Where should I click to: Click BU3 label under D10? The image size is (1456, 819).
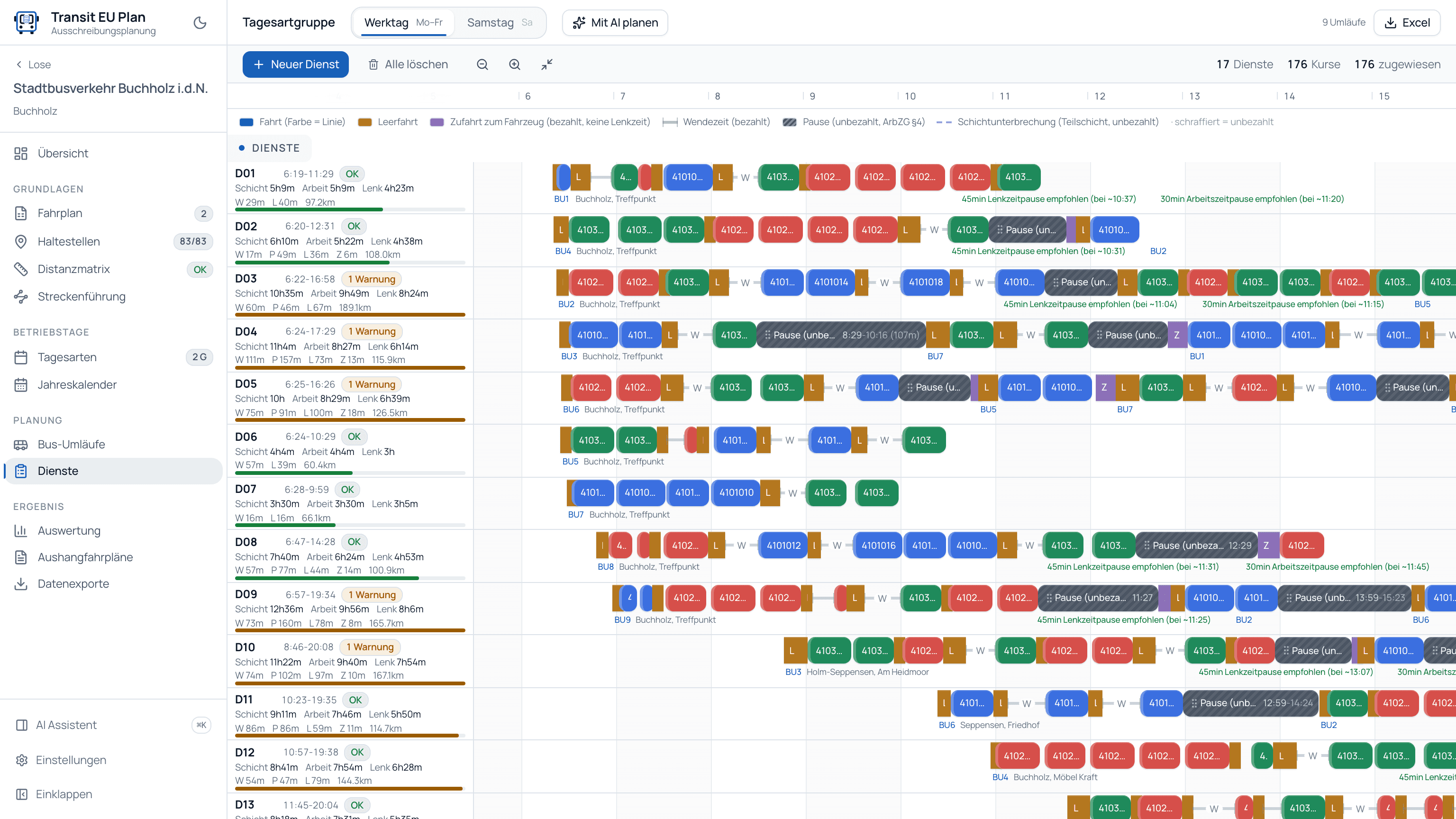point(793,672)
